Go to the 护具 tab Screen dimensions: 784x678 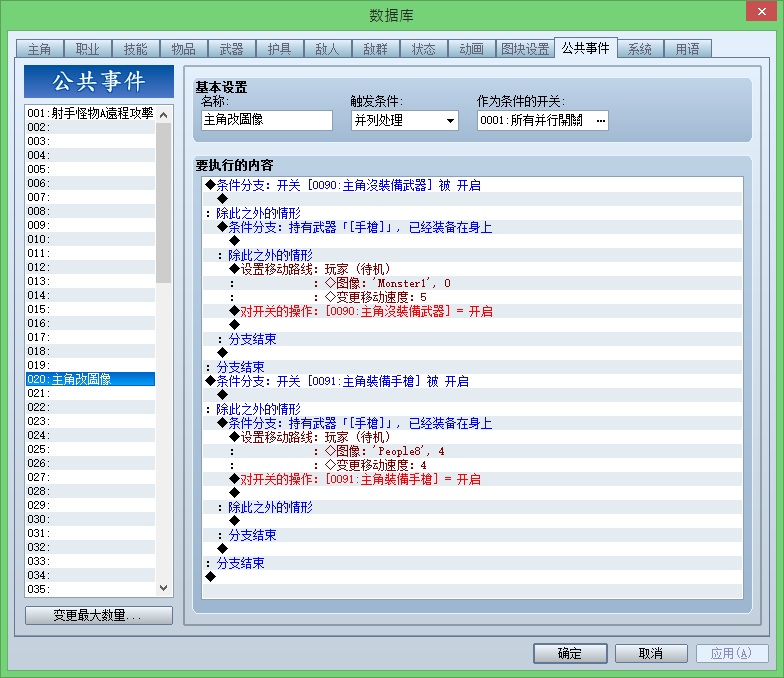click(280, 49)
